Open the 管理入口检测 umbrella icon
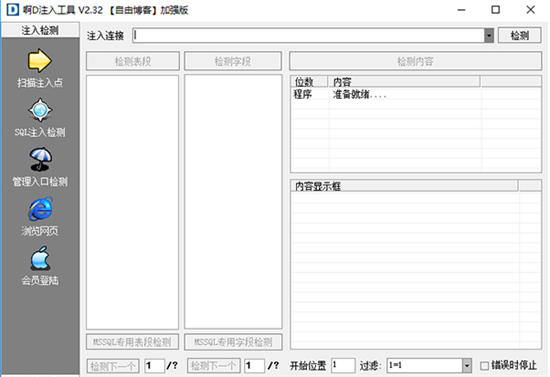This screenshot has height=377, width=550. click(40, 160)
